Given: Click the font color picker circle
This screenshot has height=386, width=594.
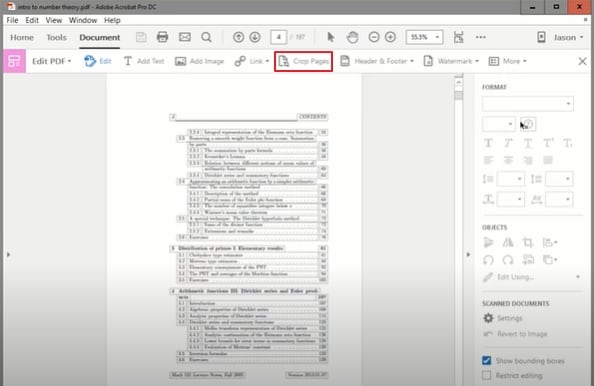Looking at the screenshot, I should (528, 124).
